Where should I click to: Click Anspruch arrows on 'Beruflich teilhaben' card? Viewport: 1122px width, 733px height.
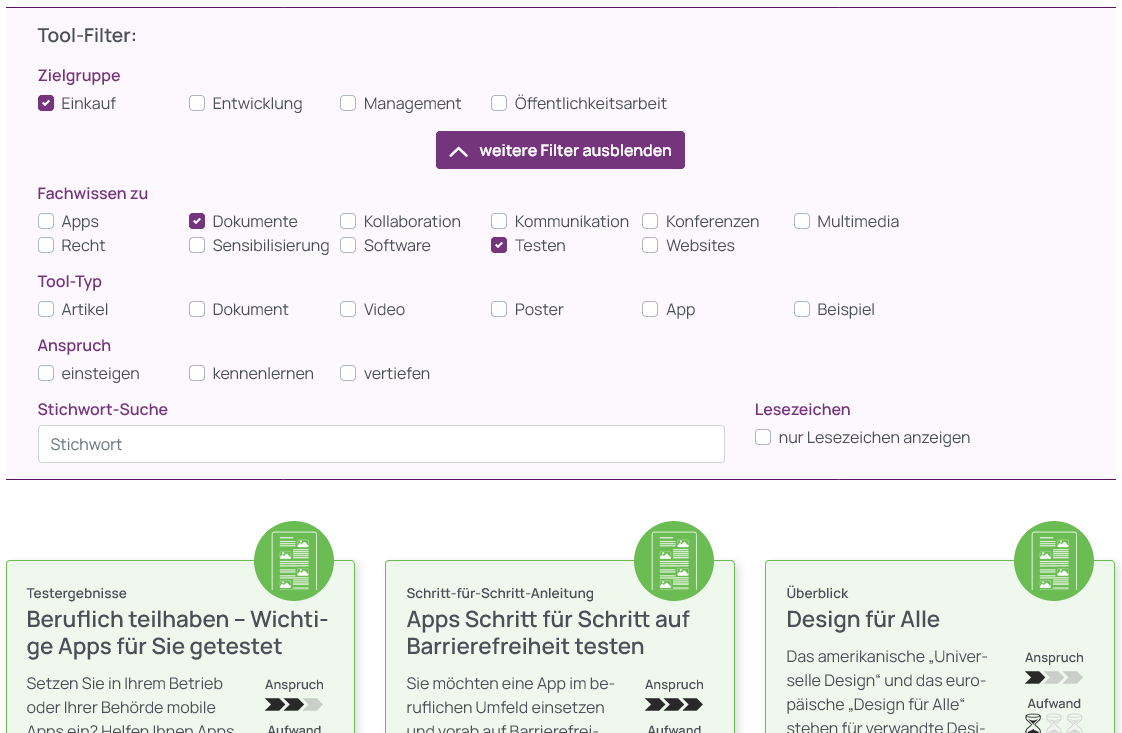pos(294,704)
